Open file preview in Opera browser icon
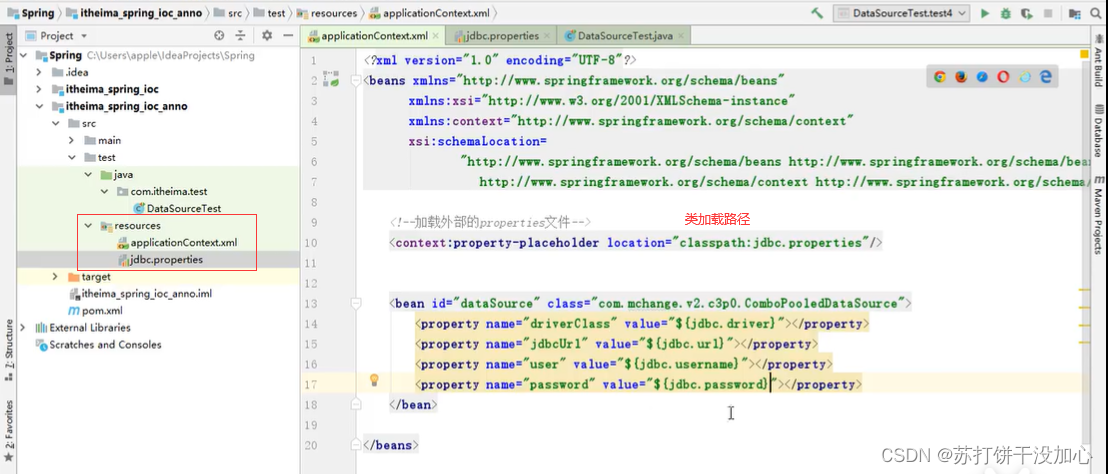Screen dimensions: 1108x474 [x=1003, y=77]
